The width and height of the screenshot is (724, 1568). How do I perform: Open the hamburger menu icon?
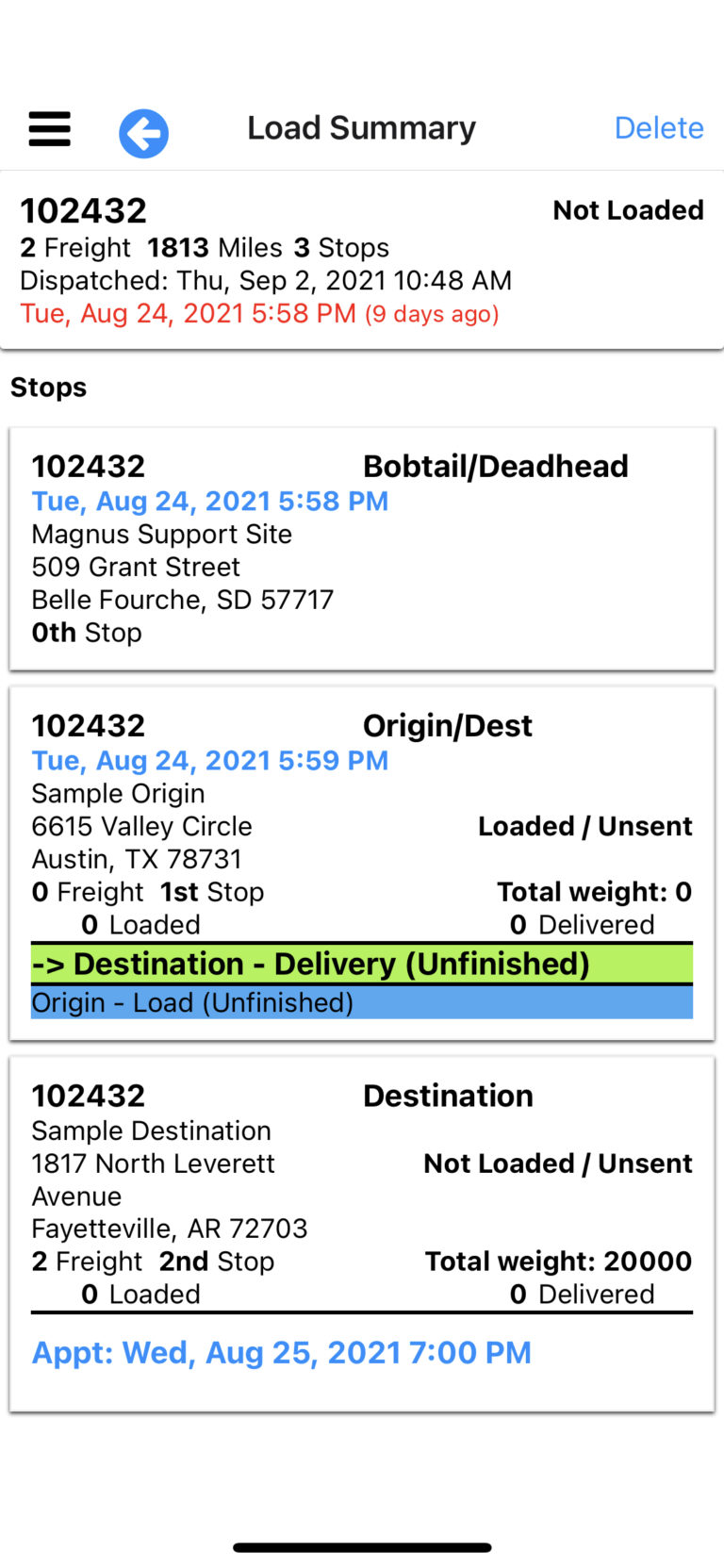pyautogui.click(x=49, y=129)
